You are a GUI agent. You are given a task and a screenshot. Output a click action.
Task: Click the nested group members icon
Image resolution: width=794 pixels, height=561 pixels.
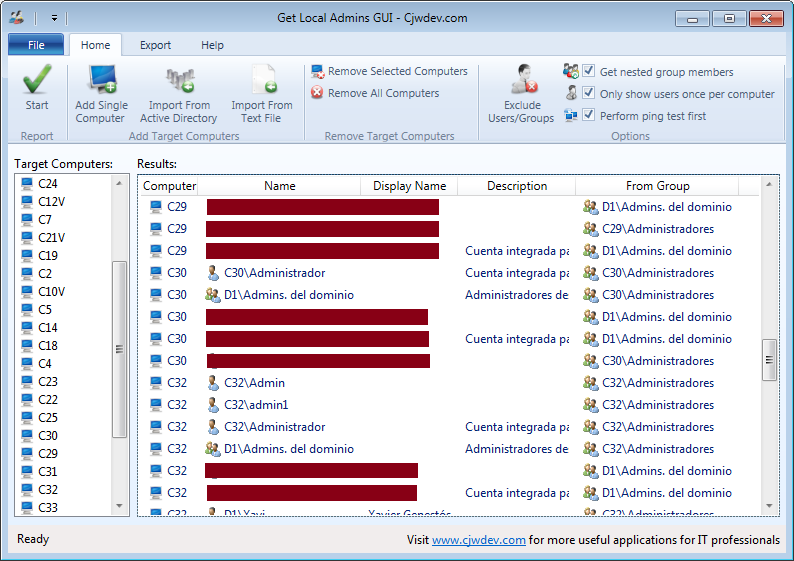pyautogui.click(x=571, y=71)
